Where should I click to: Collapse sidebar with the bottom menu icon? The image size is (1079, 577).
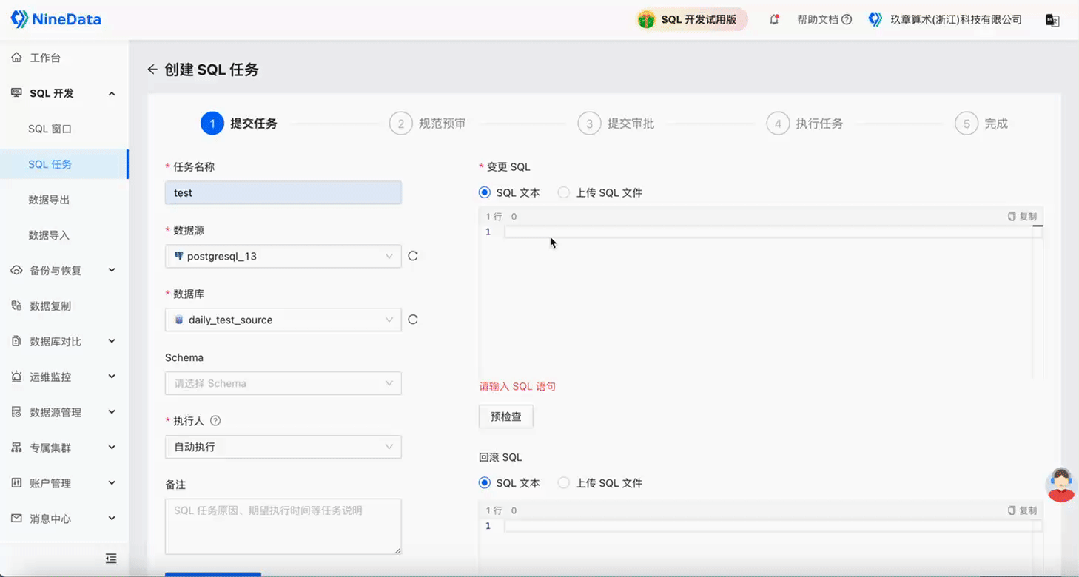111,558
